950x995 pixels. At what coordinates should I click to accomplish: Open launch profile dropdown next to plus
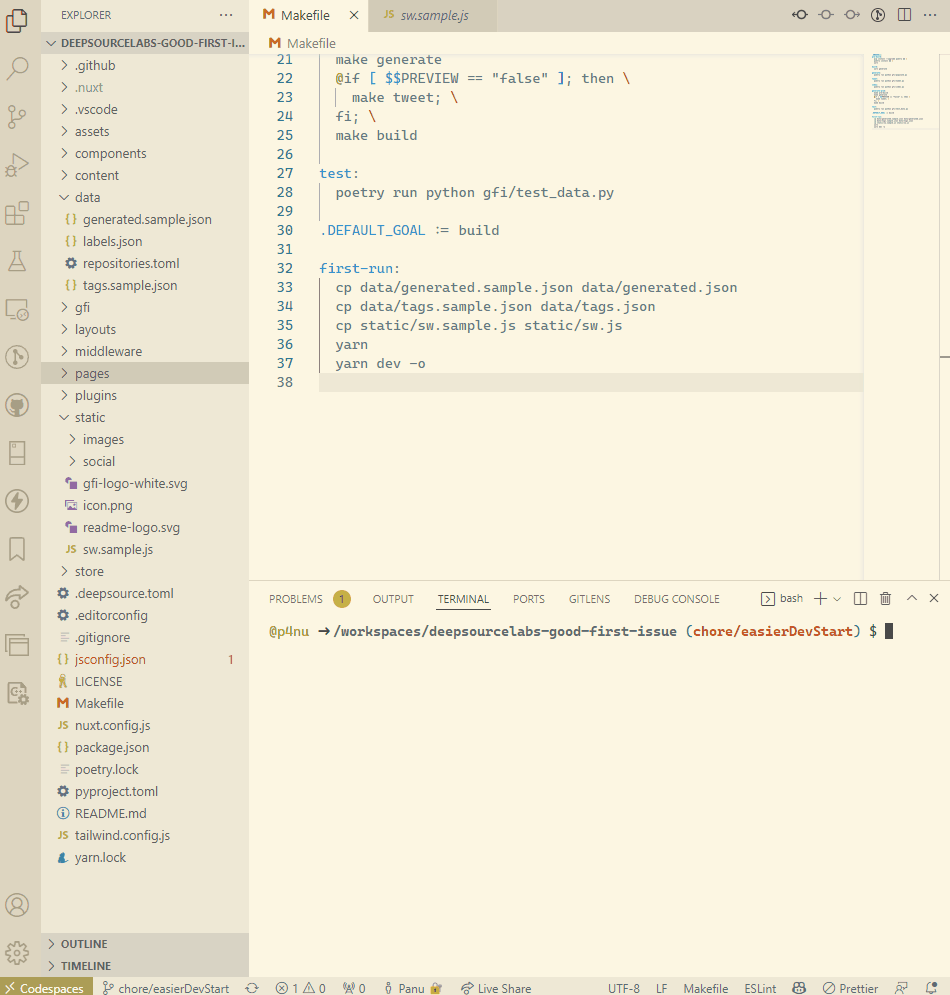[x=837, y=598]
